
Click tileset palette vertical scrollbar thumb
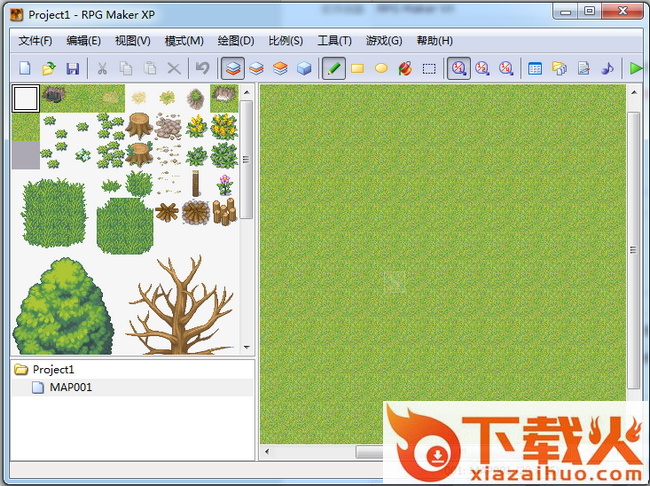pyautogui.click(x=247, y=159)
